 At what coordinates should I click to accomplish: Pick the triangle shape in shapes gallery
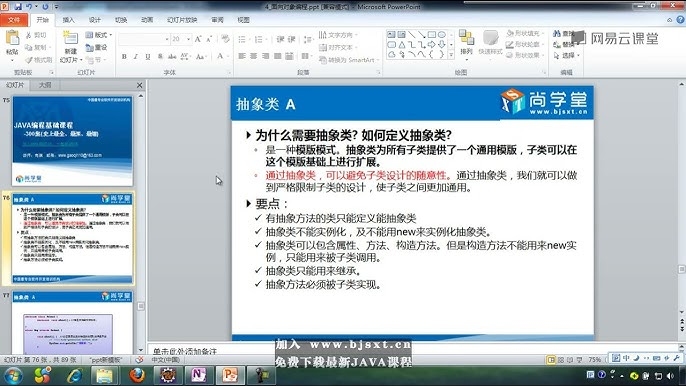point(402,45)
